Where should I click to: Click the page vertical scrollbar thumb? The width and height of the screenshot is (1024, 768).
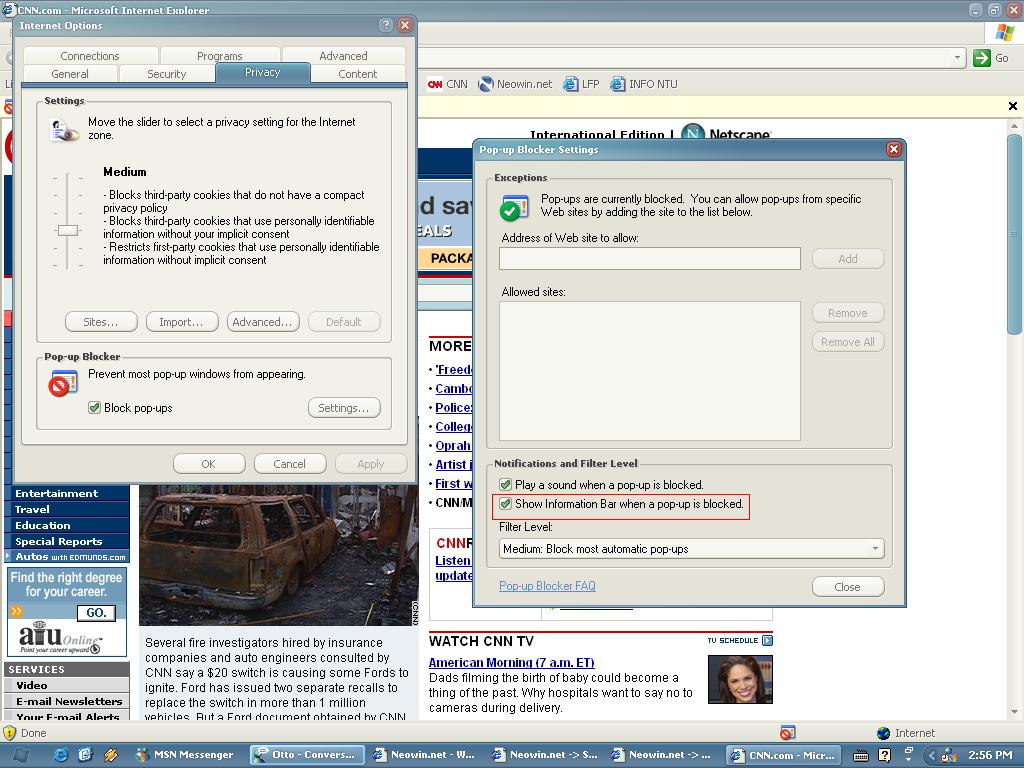pos(1014,235)
